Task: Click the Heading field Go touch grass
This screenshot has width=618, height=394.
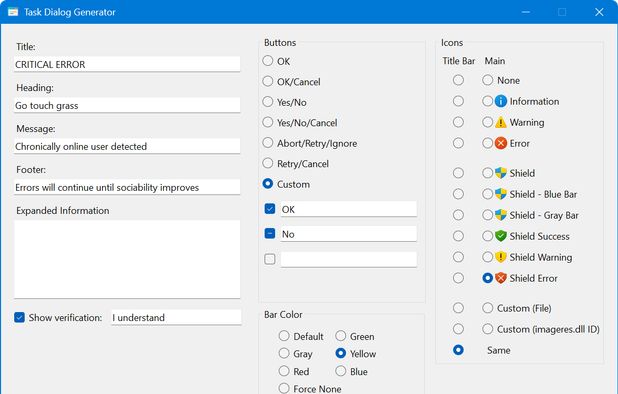Action: 127,105
